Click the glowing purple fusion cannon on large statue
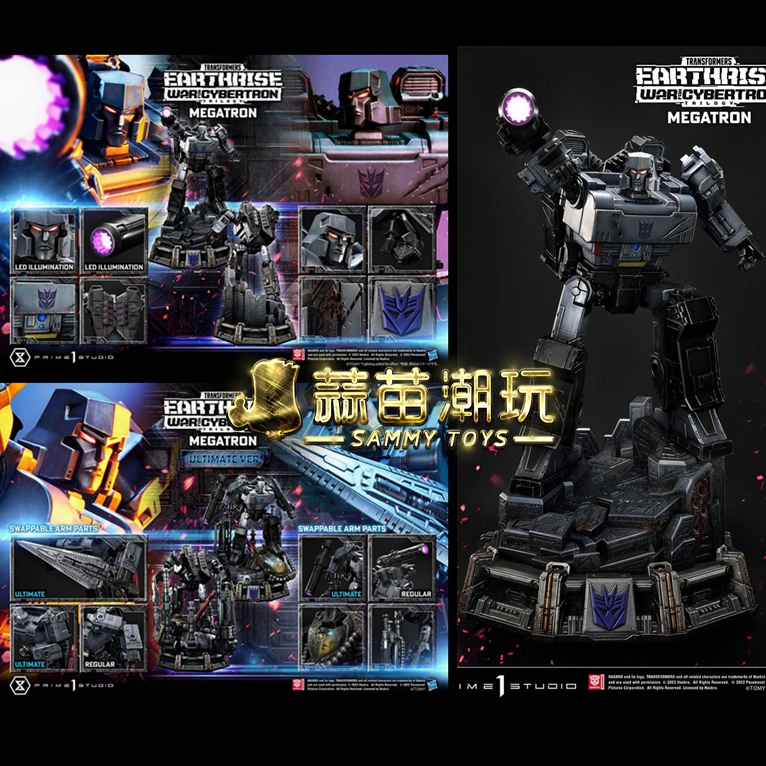 518,108
